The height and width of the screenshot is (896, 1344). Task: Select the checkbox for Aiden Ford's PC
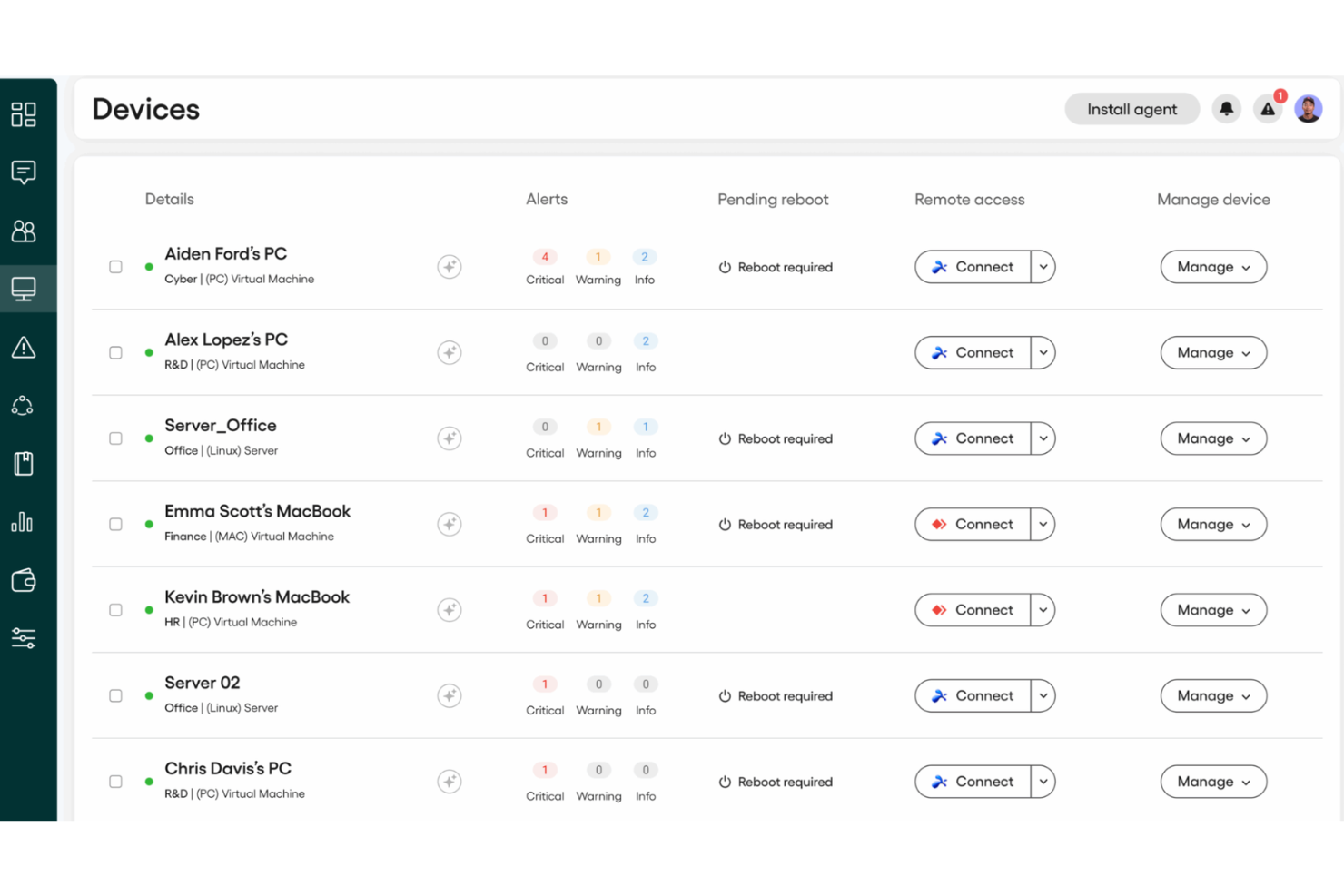(115, 266)
